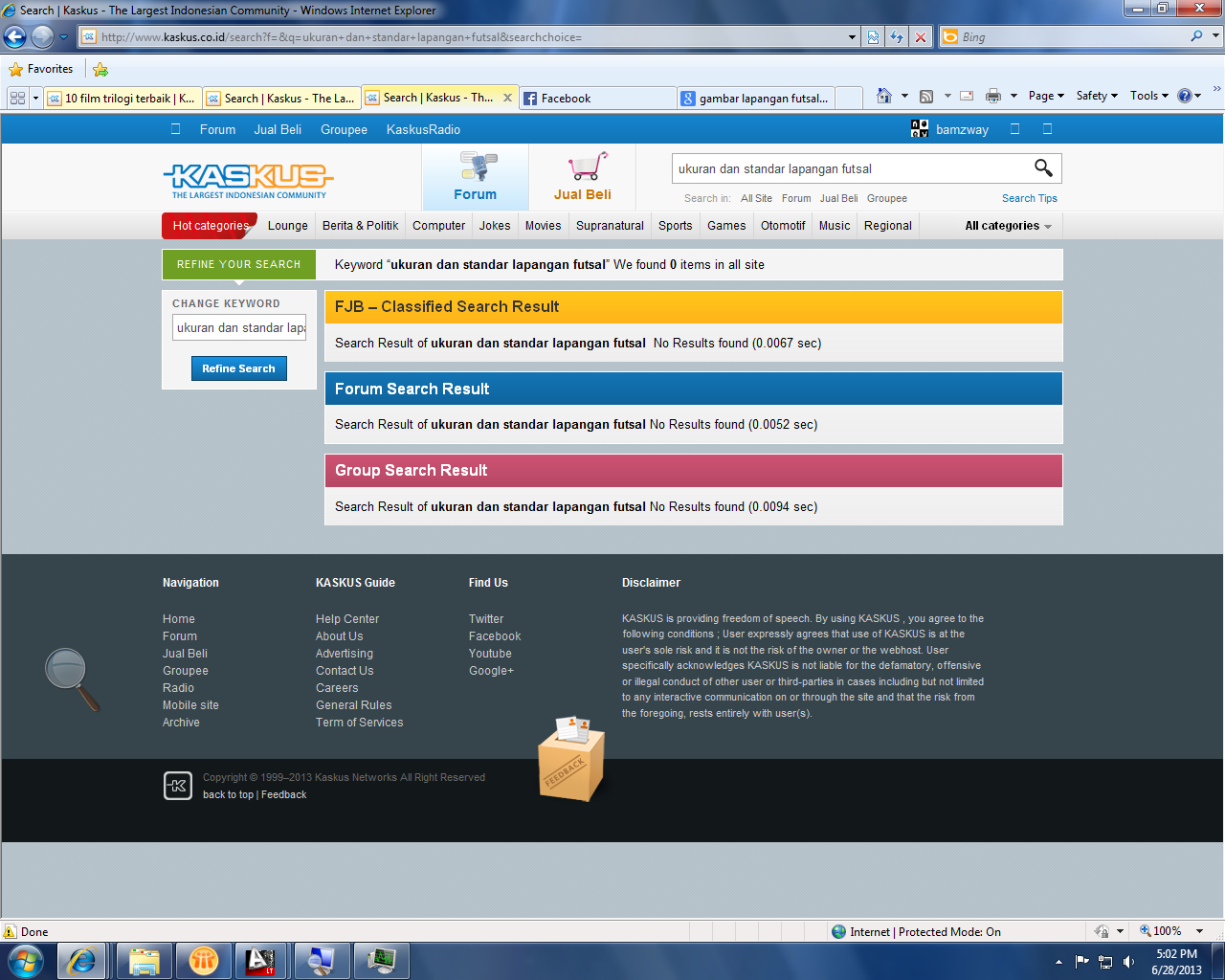Image resolution: width=1225 pixels, height=980 pixels.
Task: Click the main Kaskus search box
Action: pos(850,168)
